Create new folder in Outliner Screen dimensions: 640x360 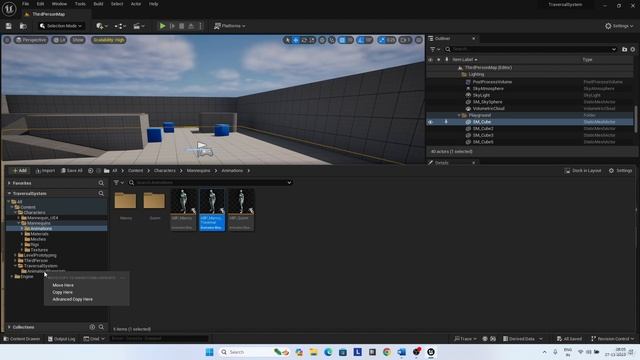624,49
